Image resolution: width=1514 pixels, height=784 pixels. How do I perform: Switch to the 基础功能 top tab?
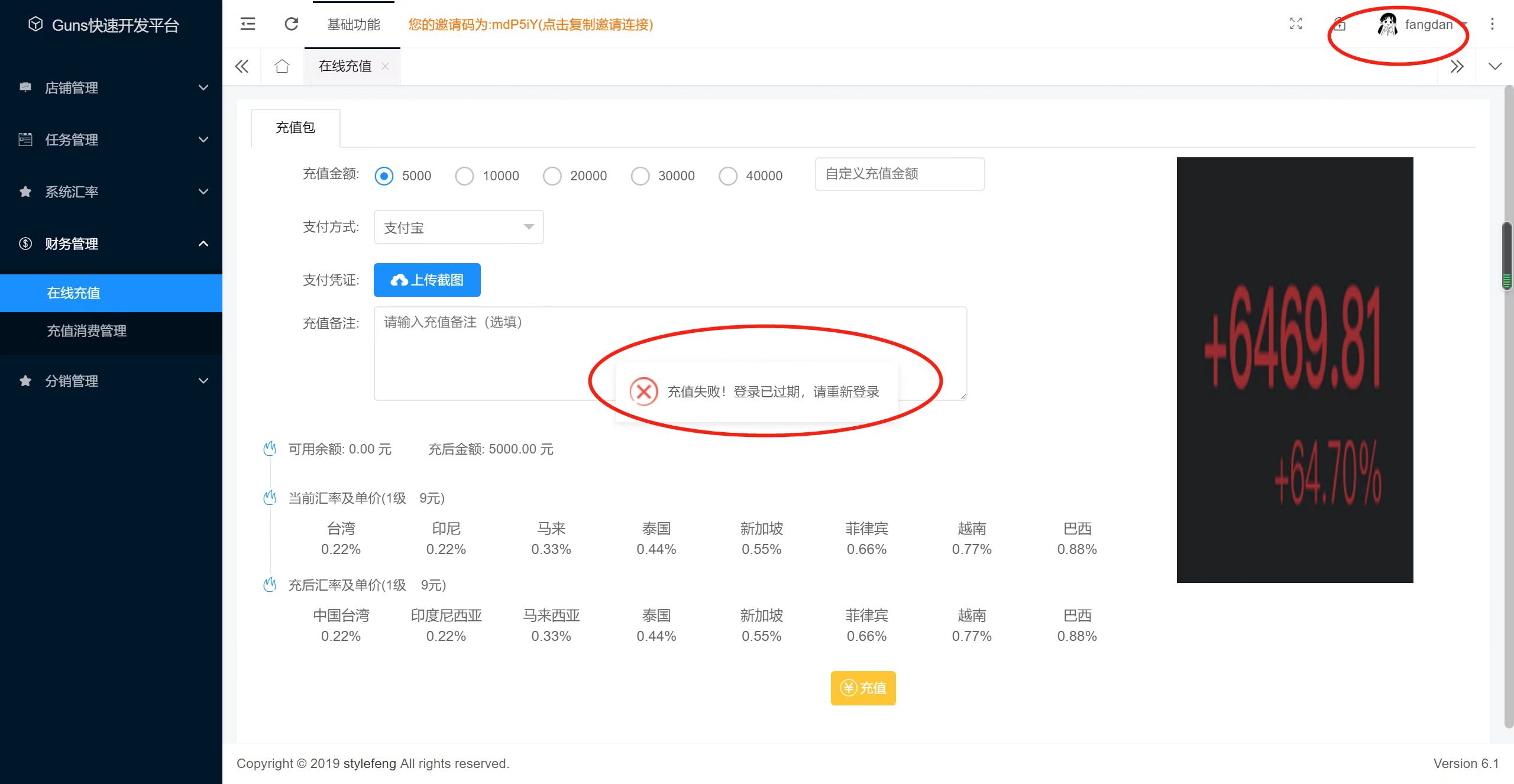[x=353, y=24]
